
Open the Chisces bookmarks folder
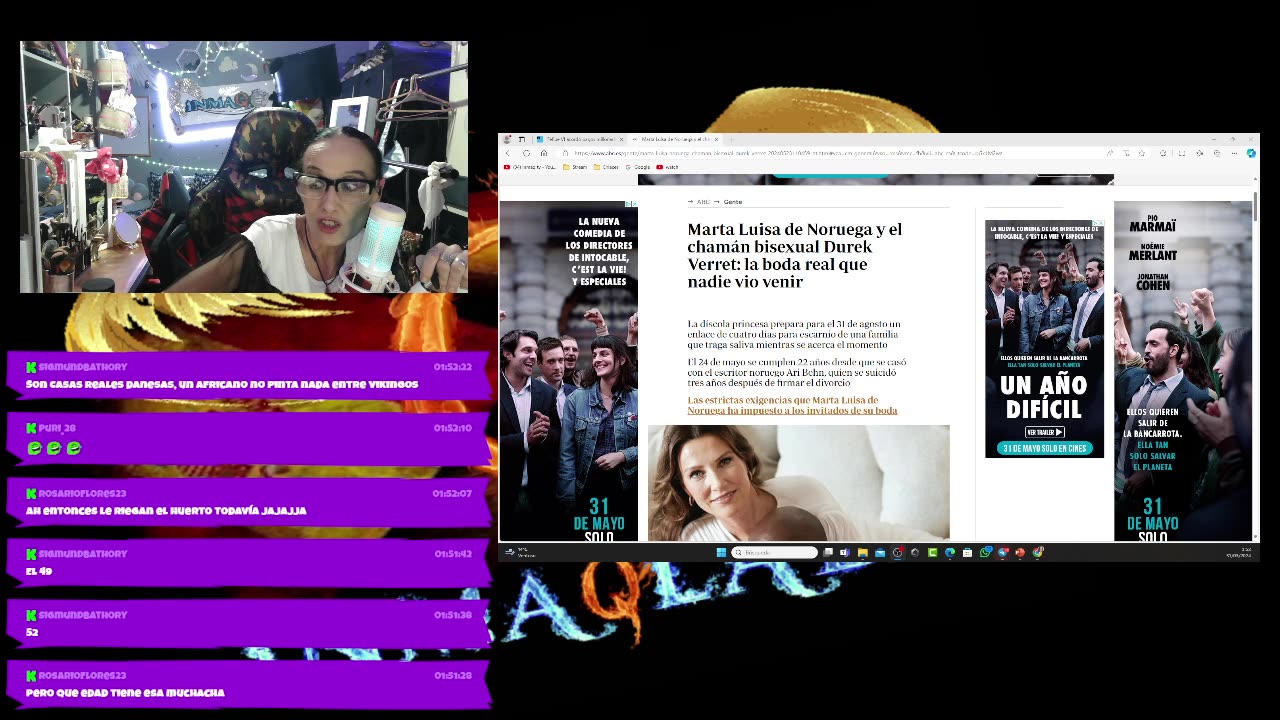[x=606, y=167]
